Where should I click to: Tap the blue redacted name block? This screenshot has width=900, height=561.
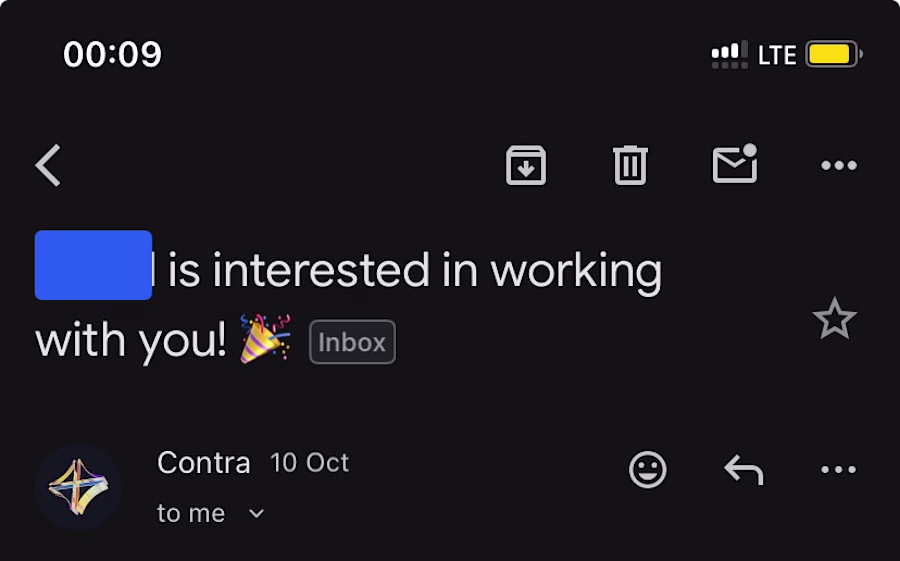point(93,265)
